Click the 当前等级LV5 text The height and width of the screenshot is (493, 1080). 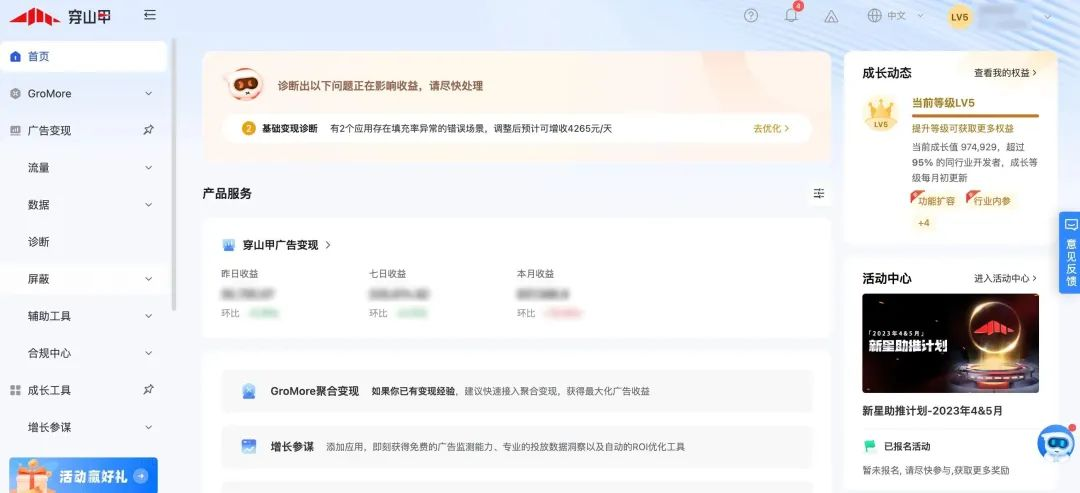[943, 103]
